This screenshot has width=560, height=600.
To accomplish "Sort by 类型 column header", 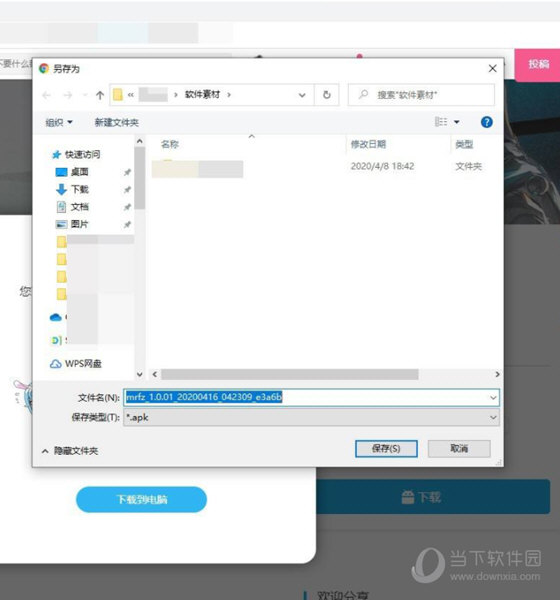I will coord(464,144).
